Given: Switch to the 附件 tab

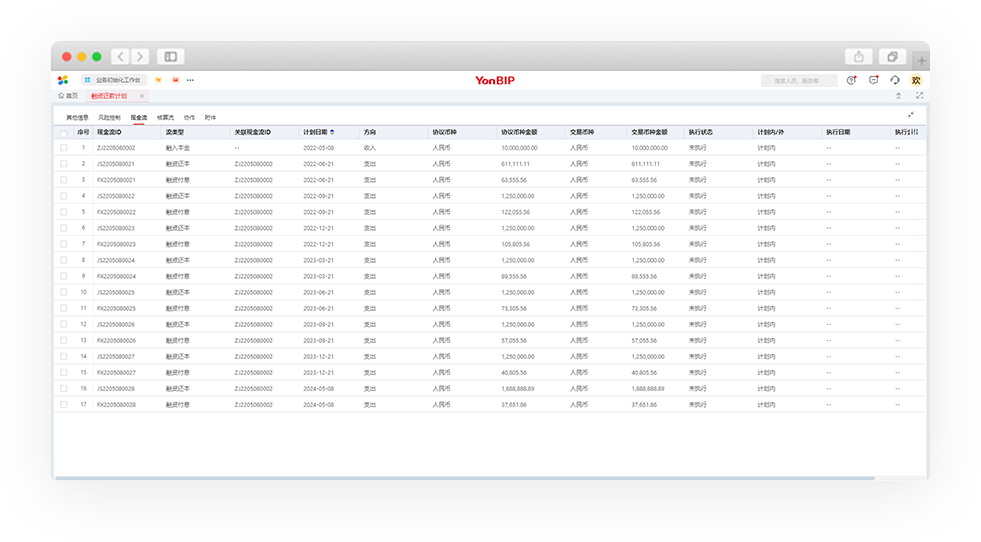Looking at the screenshot, I should [210, 118].
